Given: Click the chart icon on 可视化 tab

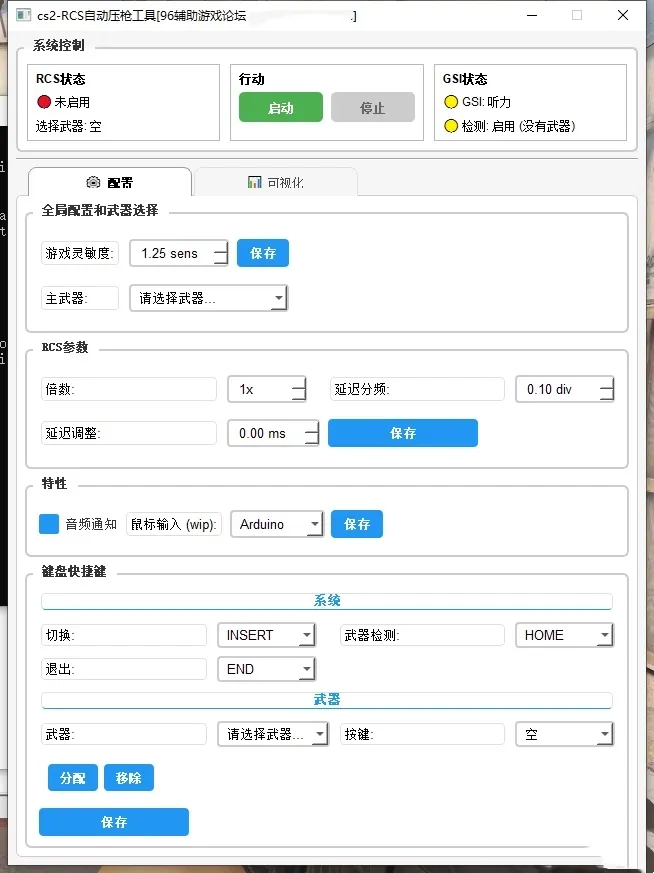Looking at the screenshot, I should (x=254, y=183).
